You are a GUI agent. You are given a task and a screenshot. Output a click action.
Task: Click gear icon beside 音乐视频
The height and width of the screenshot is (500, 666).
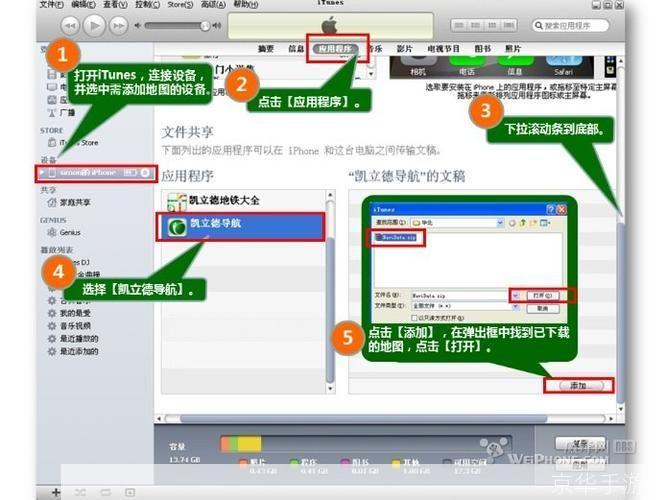[x=52, y=326]
